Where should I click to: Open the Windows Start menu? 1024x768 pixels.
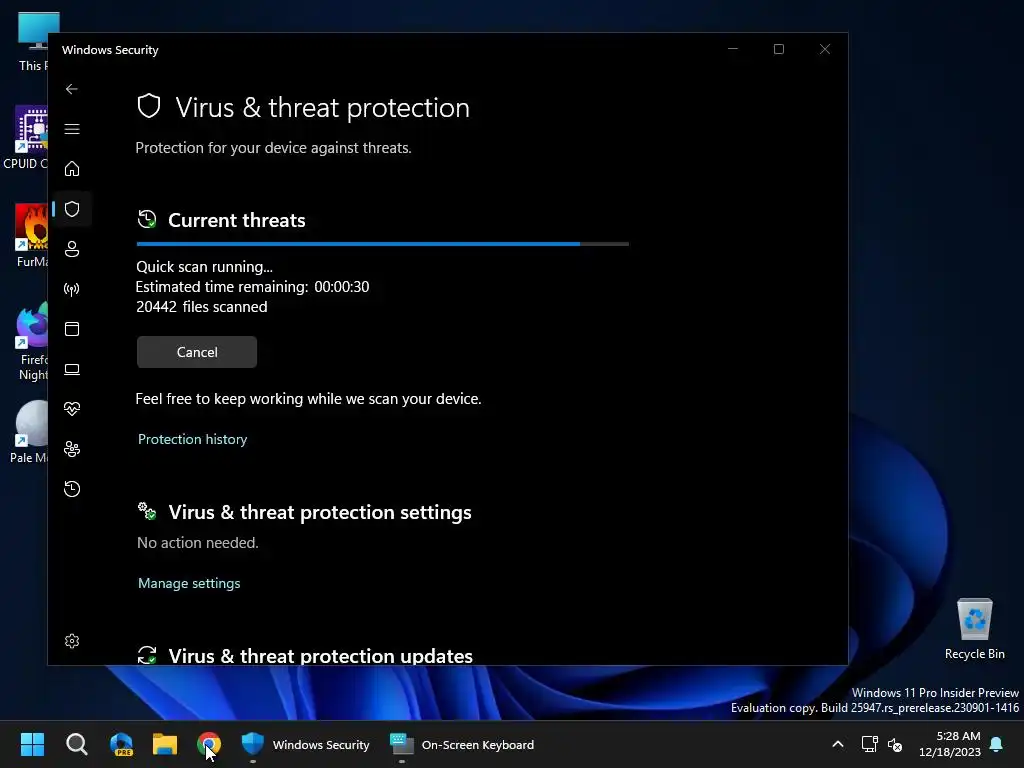click(32, 744)
